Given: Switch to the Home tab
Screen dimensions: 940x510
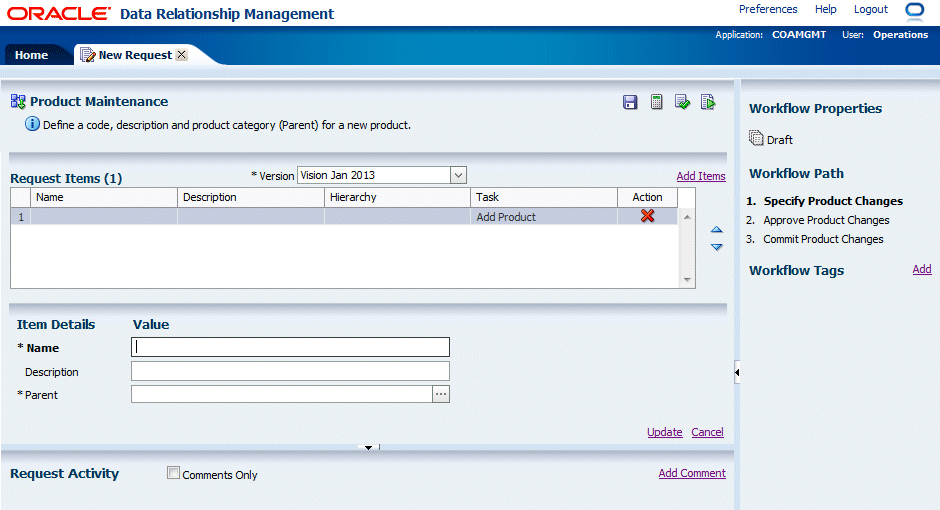Looking at the screenshot, I should click(x=31, y=55).
